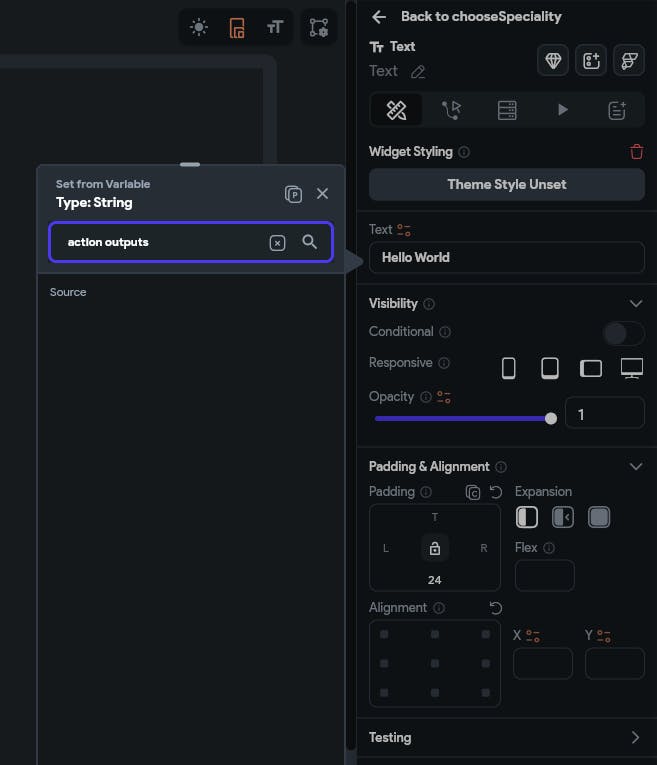Click the diamond icon beside the Text header
This screenshot has width=657, height=765.
(553, 60)
